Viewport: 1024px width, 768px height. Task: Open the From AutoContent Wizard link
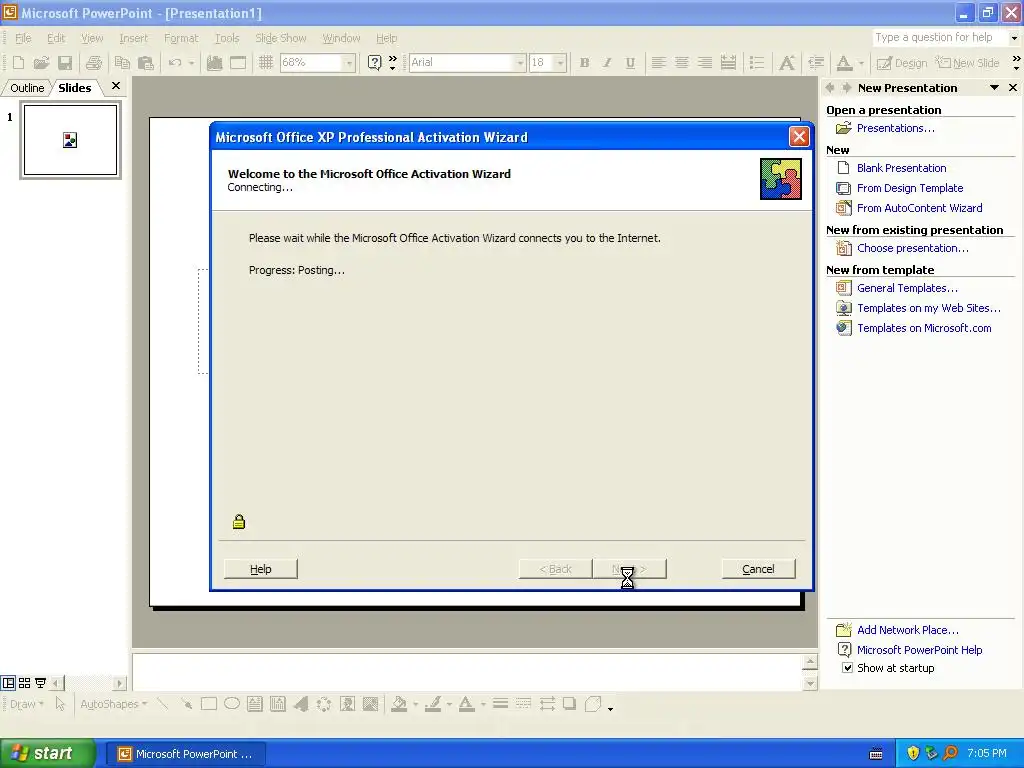pos(920,208)
